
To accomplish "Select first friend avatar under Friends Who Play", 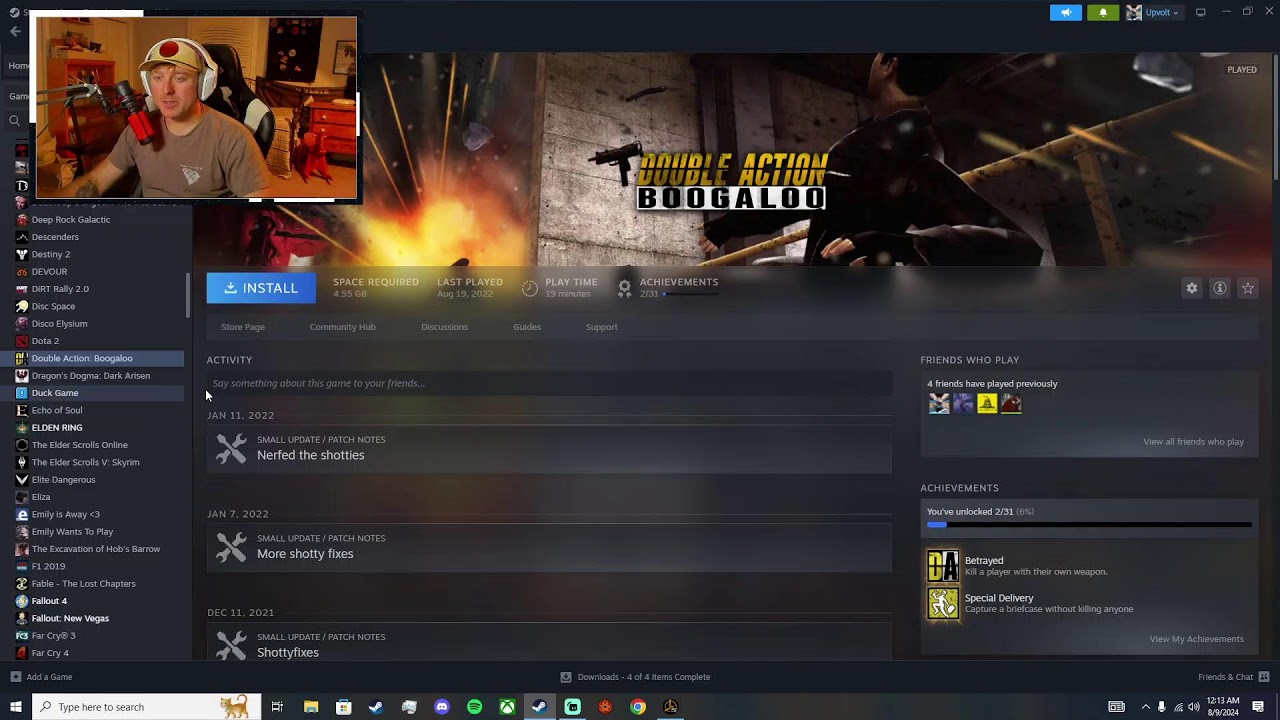I will tap(939, 403).
